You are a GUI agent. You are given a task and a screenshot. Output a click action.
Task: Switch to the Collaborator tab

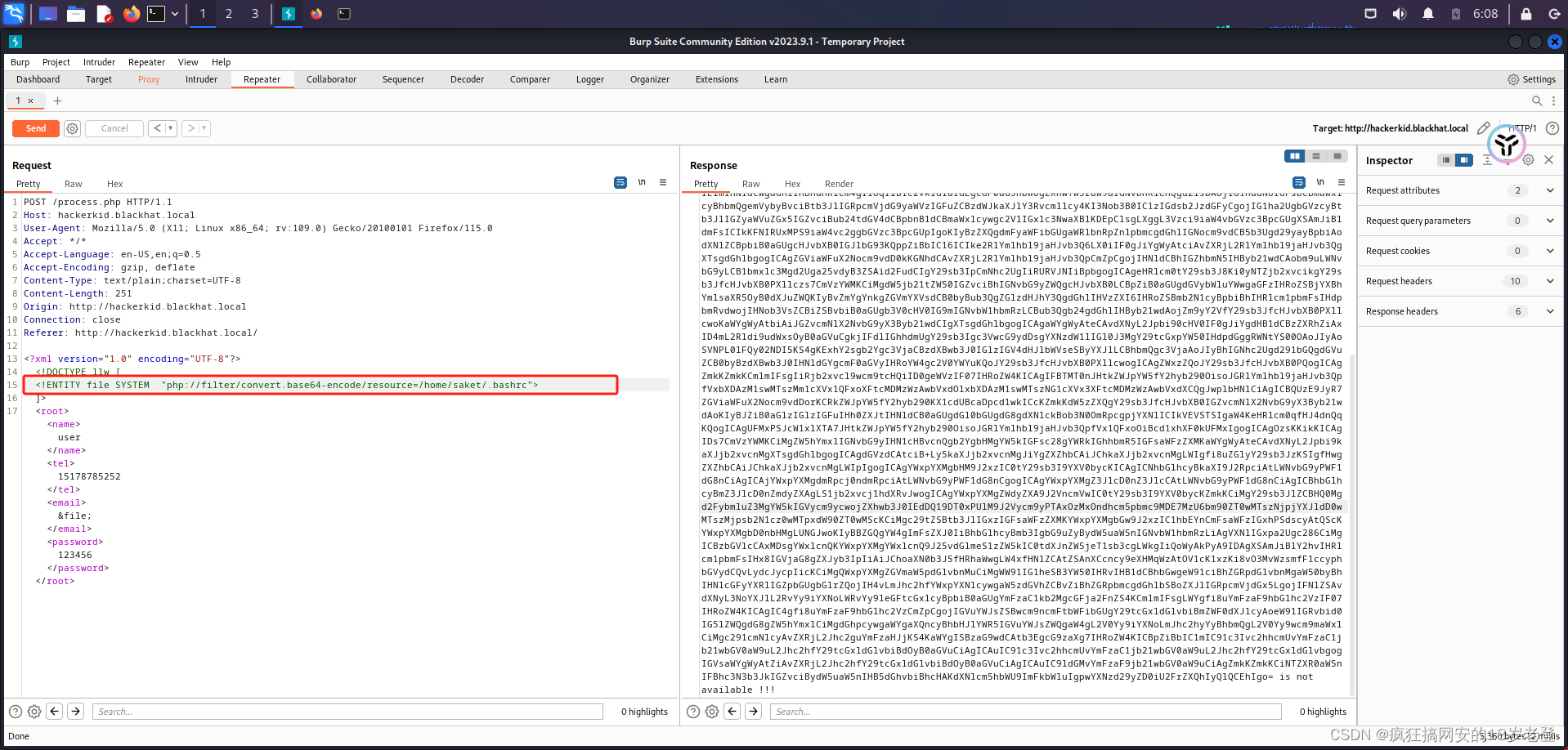coord(331,79)
